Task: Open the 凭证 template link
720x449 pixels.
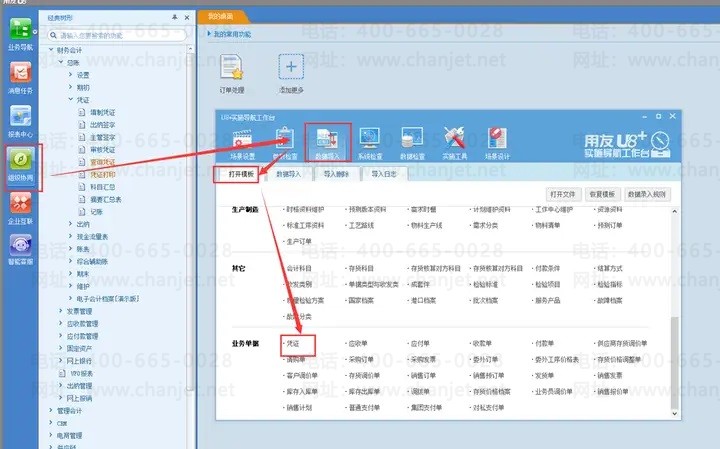Action: click(x=293, y=343)
